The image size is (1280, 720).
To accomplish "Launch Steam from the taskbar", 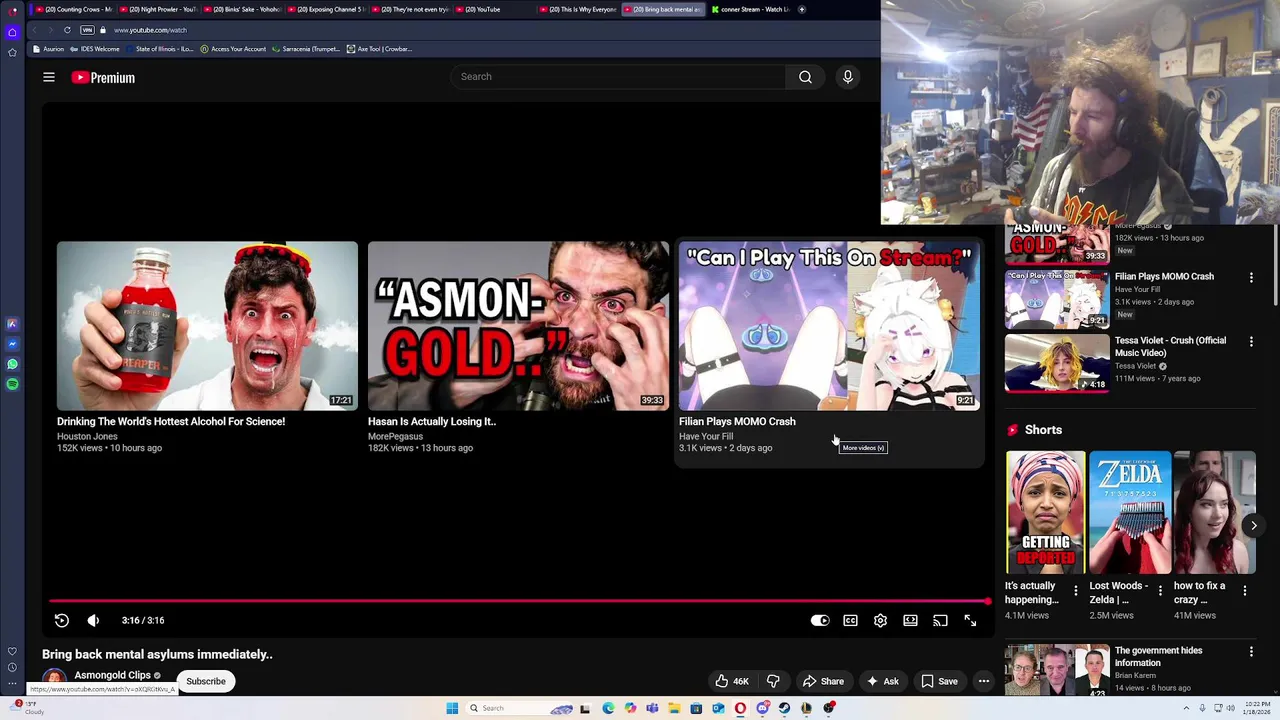I will 785,708.
